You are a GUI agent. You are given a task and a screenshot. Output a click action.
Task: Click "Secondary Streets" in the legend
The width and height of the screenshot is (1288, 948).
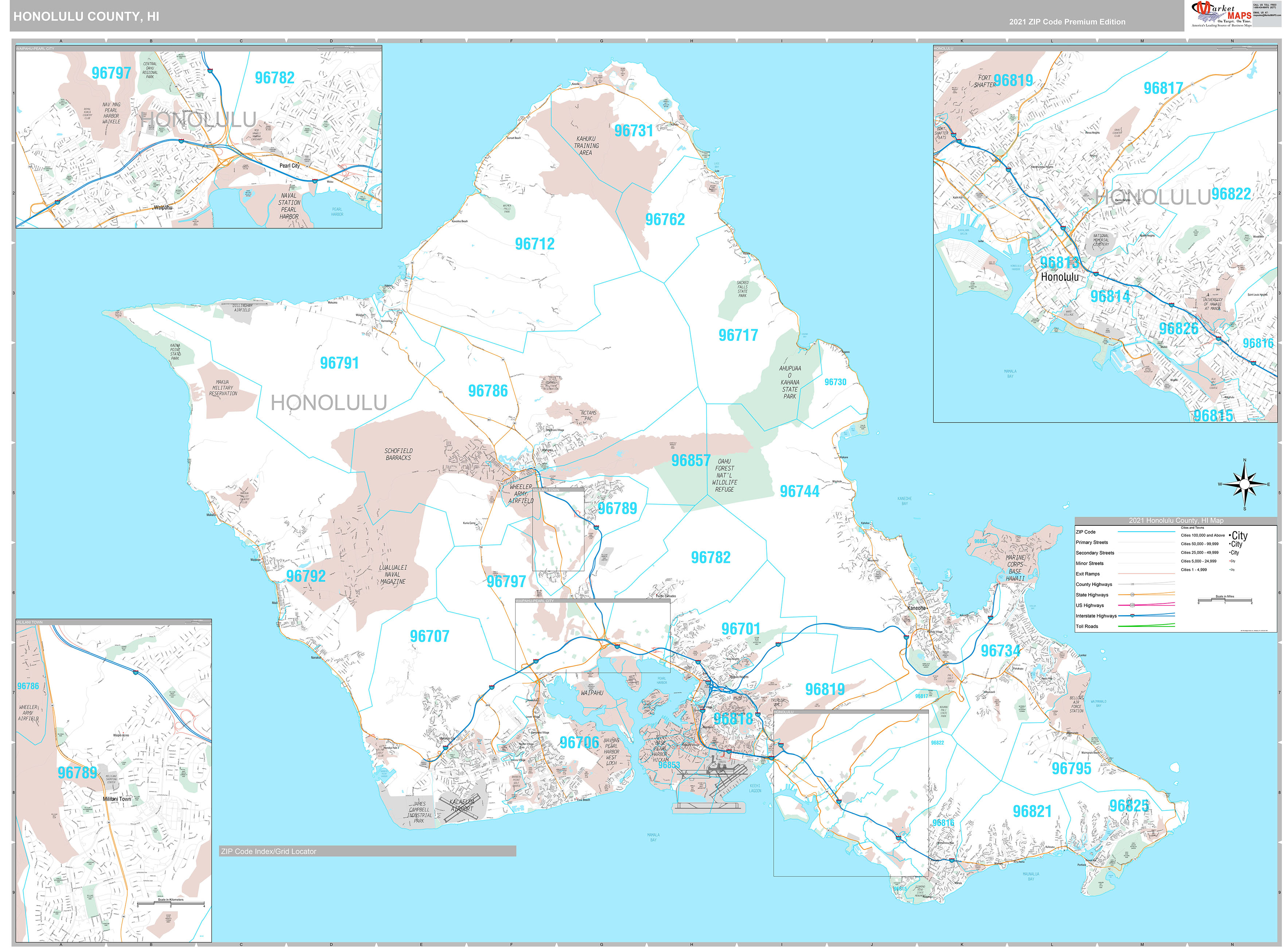pyautogui.click(x=1095, y=553)
